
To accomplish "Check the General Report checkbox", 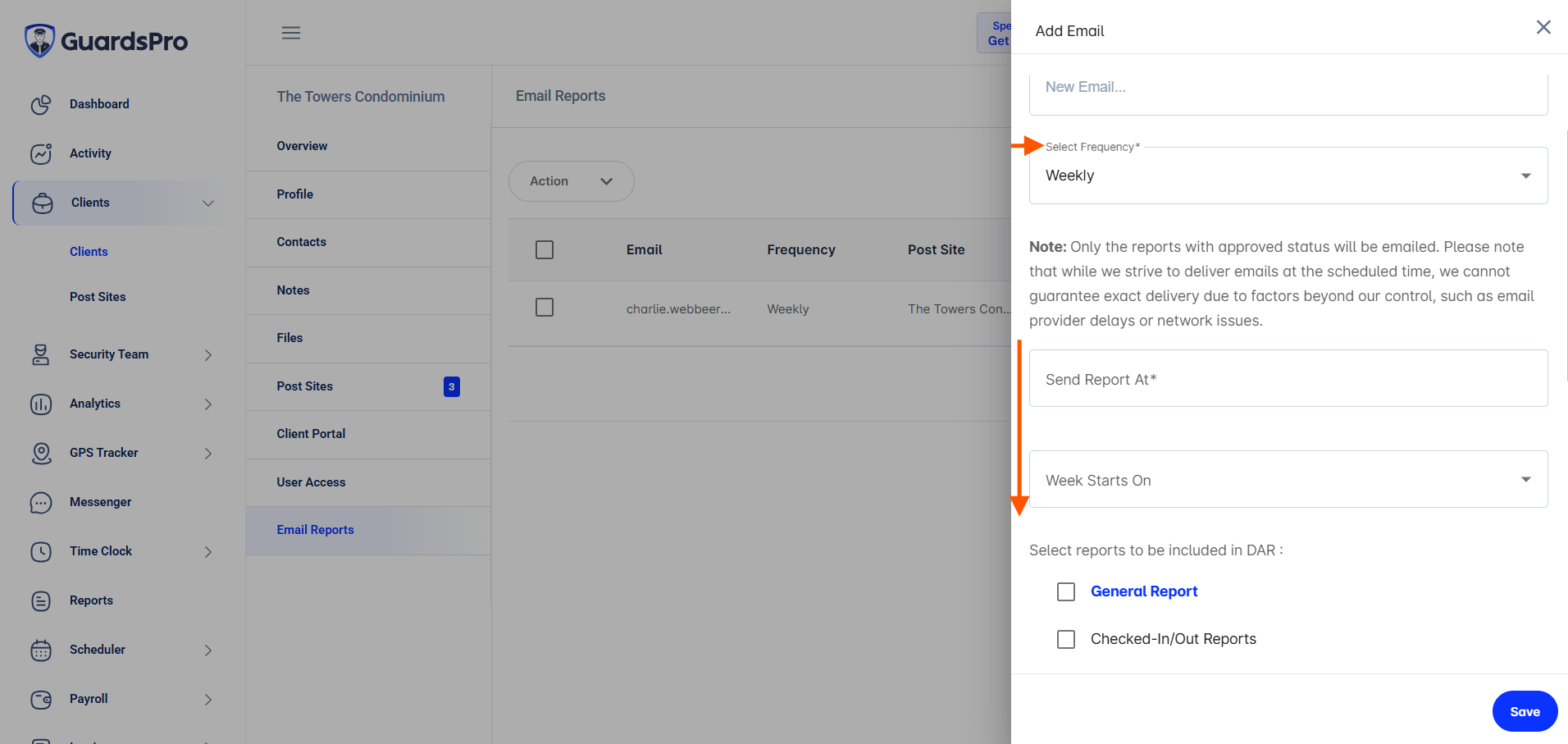I will point(1066,591).
